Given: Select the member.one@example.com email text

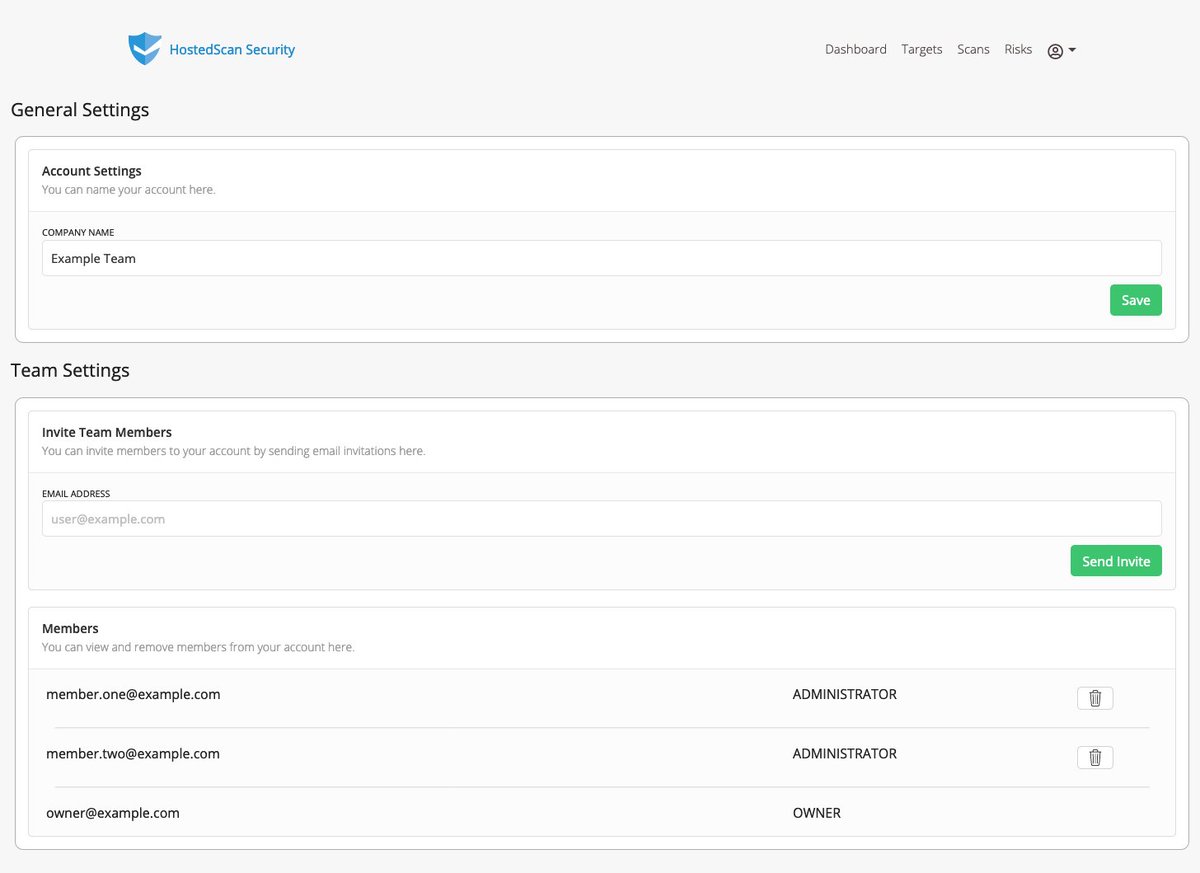Looking at the screenshot, I should [133, 694].
